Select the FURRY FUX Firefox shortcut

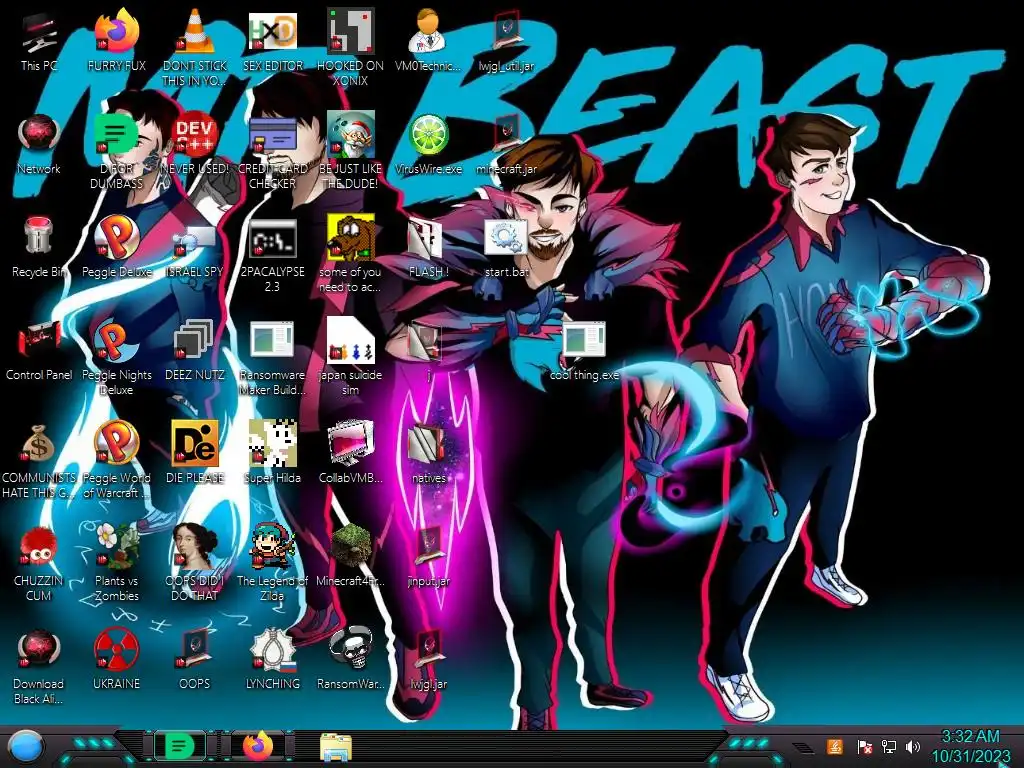pos(116,31)
